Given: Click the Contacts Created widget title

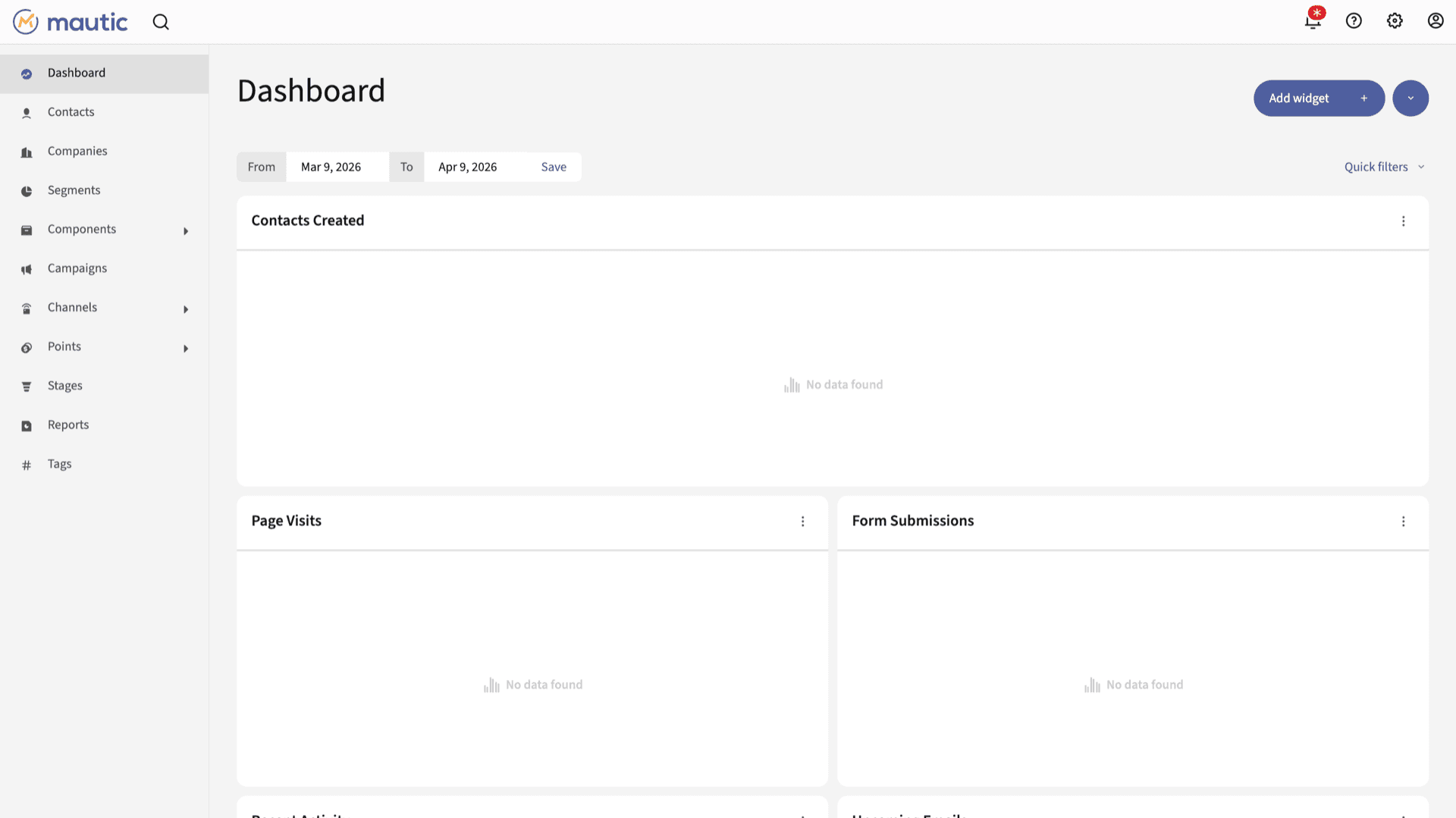Looking at the screenshot, I should [308, 221].
